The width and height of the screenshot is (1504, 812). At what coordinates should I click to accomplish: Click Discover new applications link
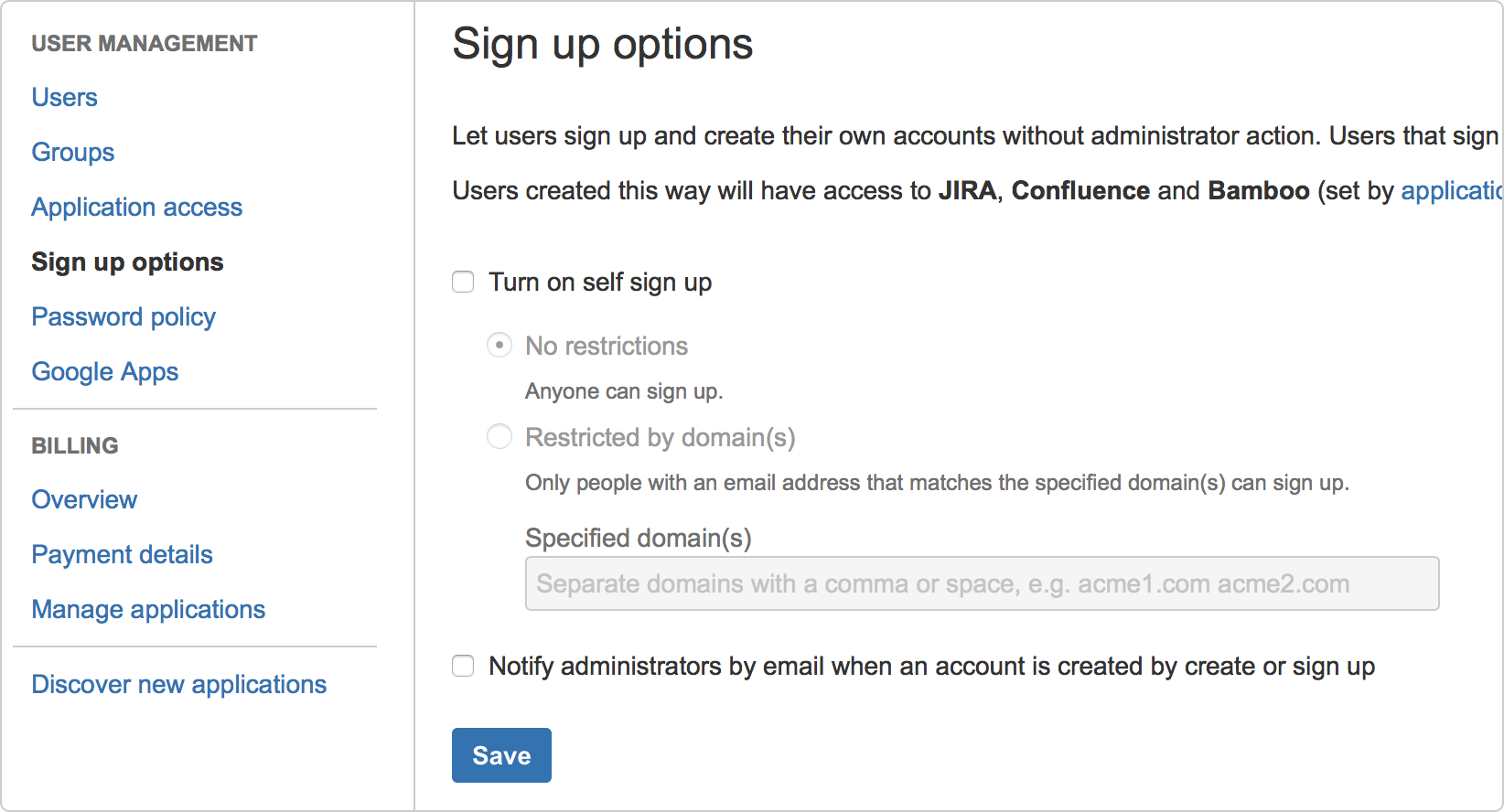tap(179, 685)
